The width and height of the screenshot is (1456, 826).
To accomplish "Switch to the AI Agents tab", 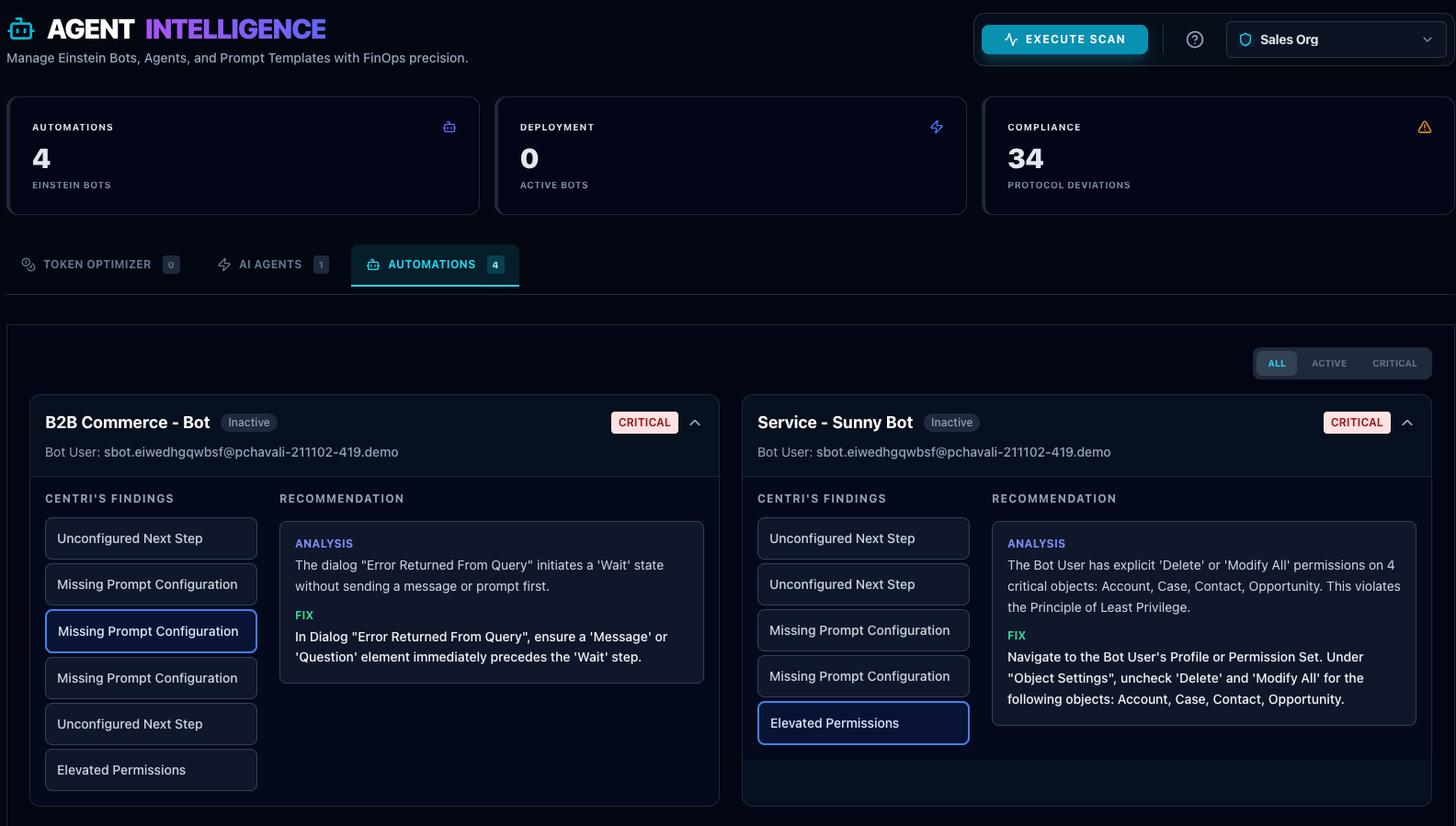I will (272, 265).
